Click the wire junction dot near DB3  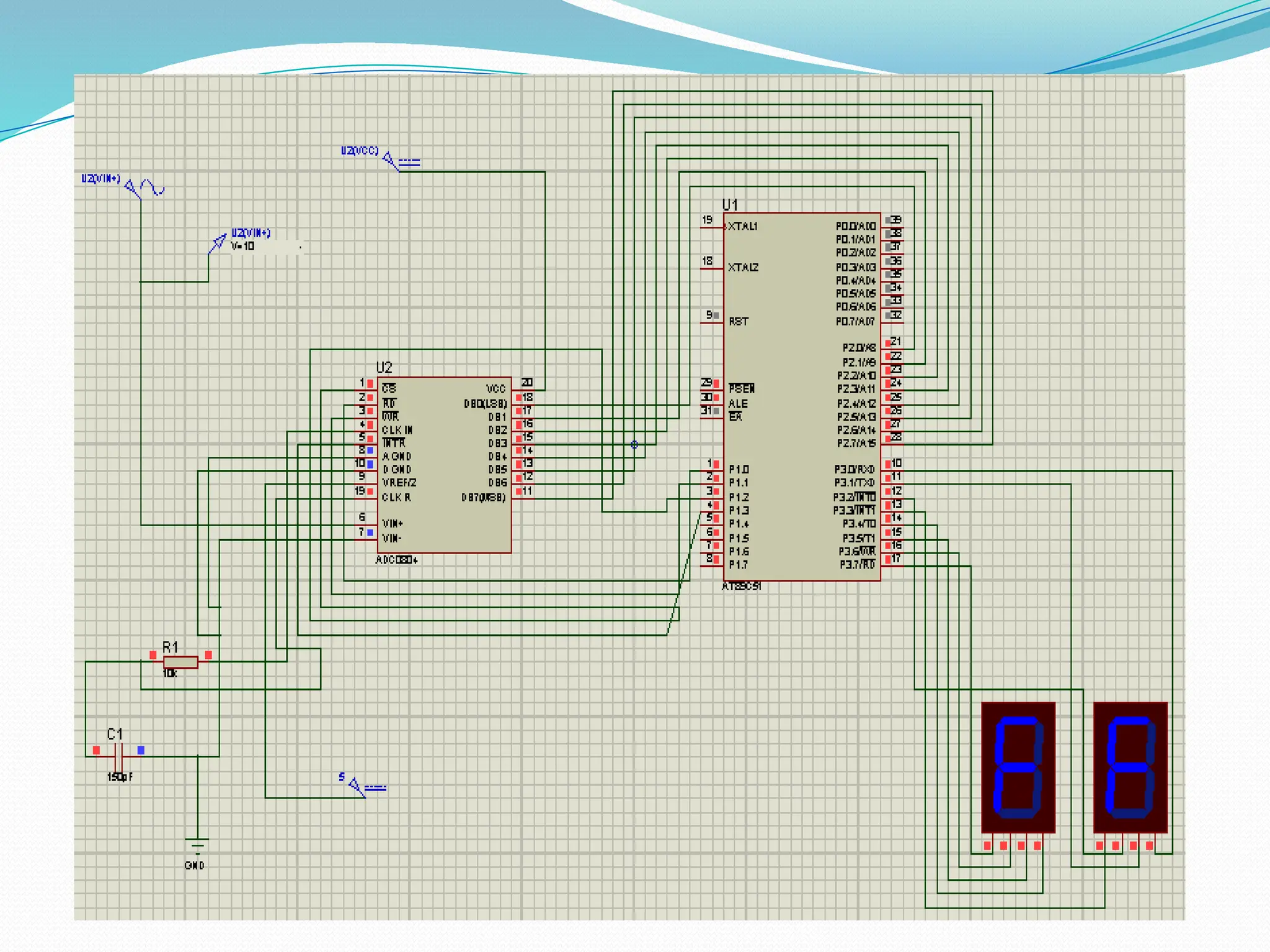pyautogui.click(x=634, y=444)
